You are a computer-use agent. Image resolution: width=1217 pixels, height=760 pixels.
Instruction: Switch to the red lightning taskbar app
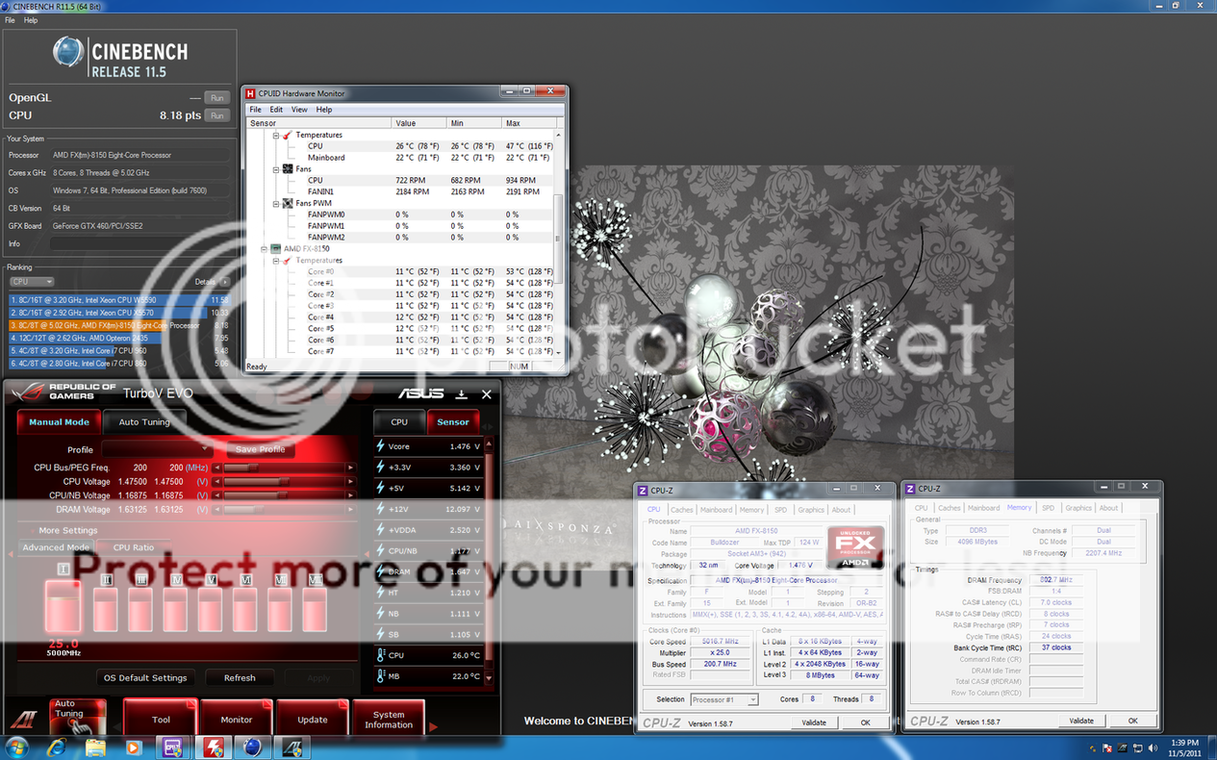click(213, 747)
